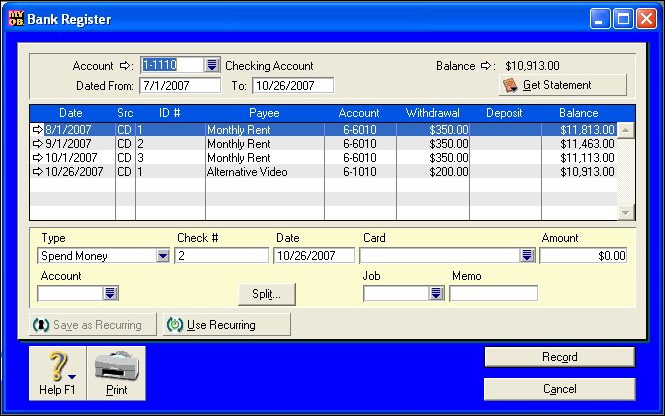665x416 pixels.
Task: Click the Payee column header
Action: point(264,113)
